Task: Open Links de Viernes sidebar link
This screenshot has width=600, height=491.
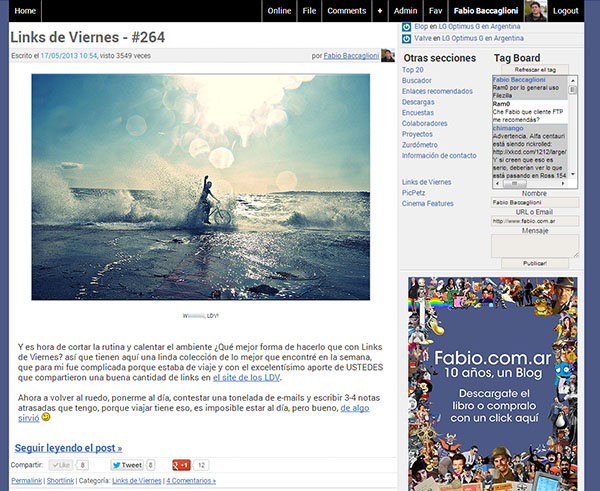Action: coord(426,182)
